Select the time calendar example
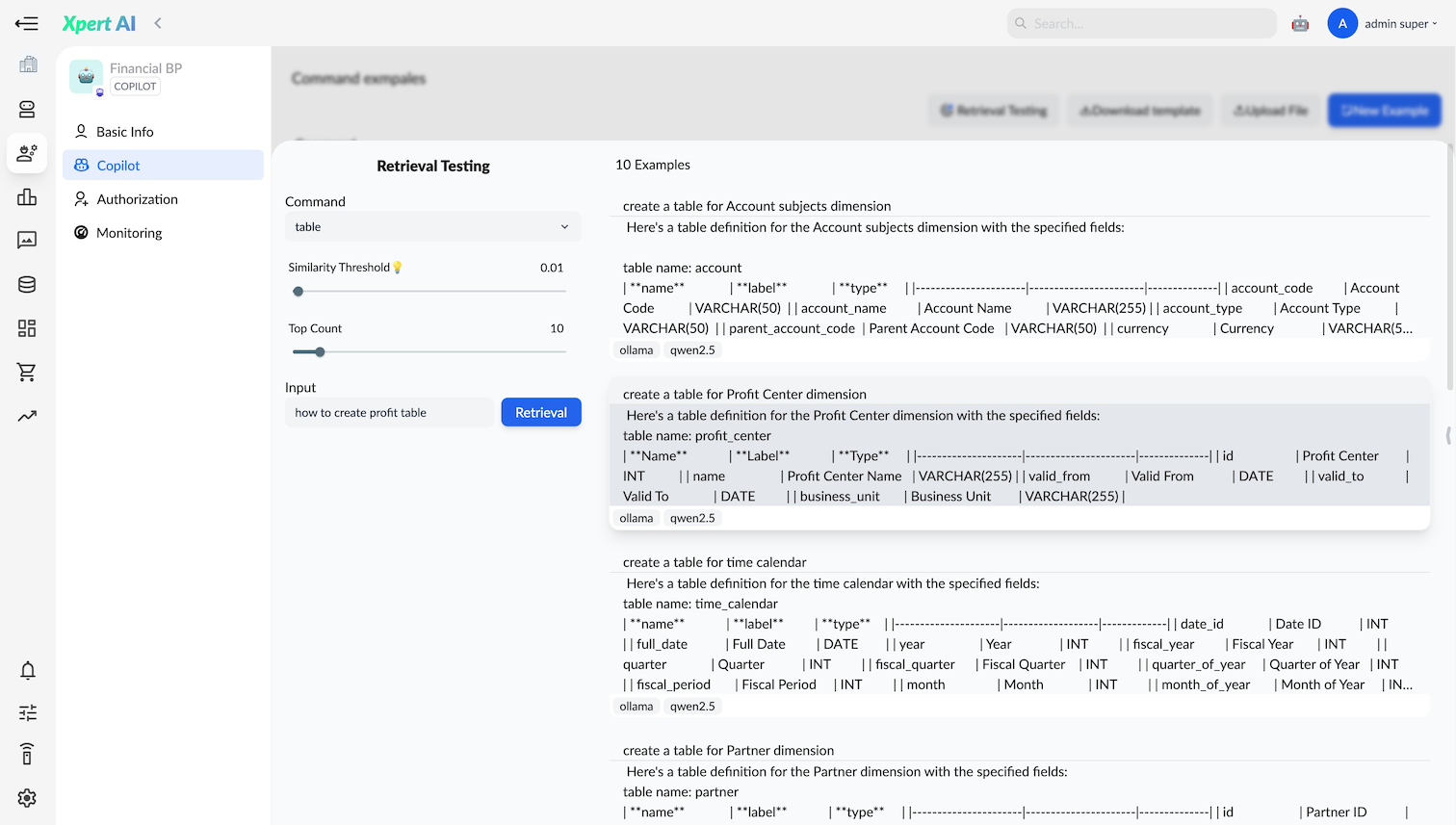1456x825 pixels. 1020,632
